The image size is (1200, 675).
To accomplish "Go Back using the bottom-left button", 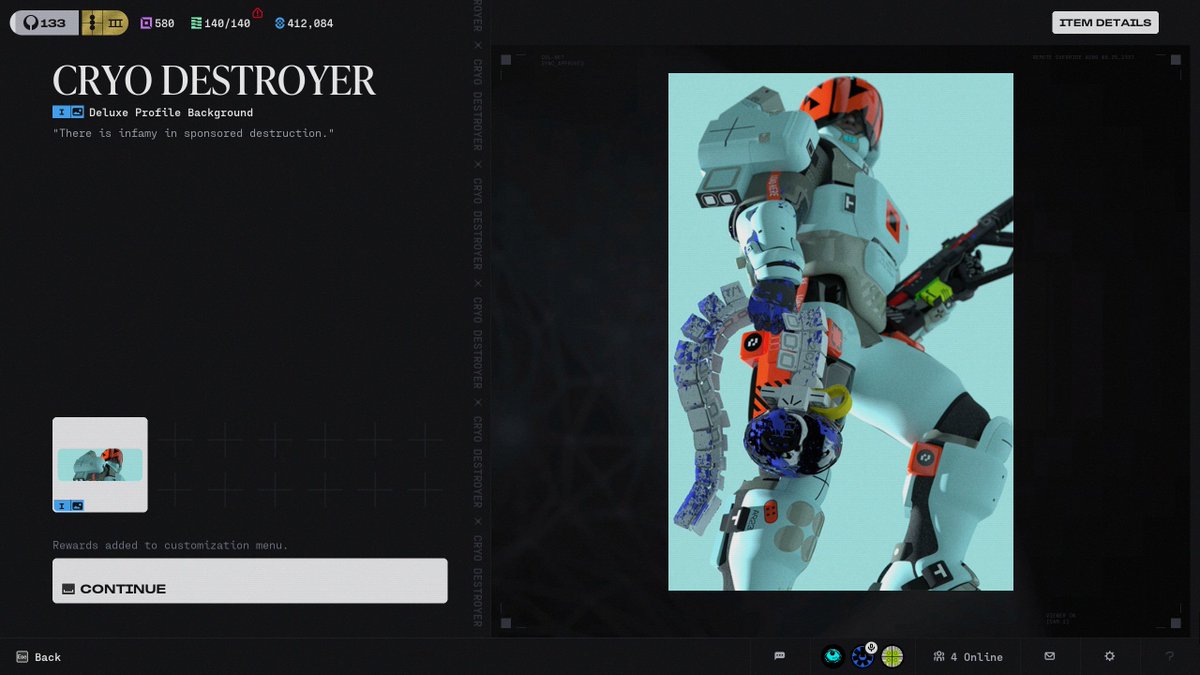I will (39, 657).
